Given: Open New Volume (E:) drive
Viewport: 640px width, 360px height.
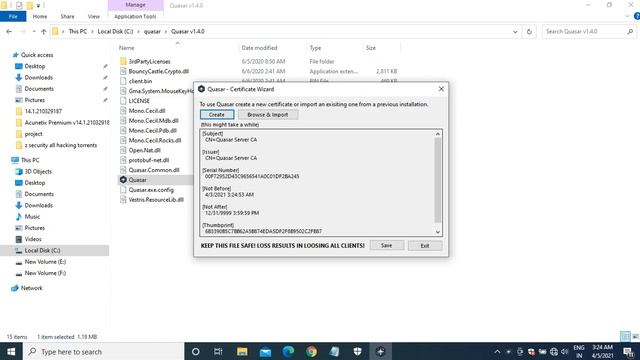Looking at the screenshot, I should click(45, 262).
